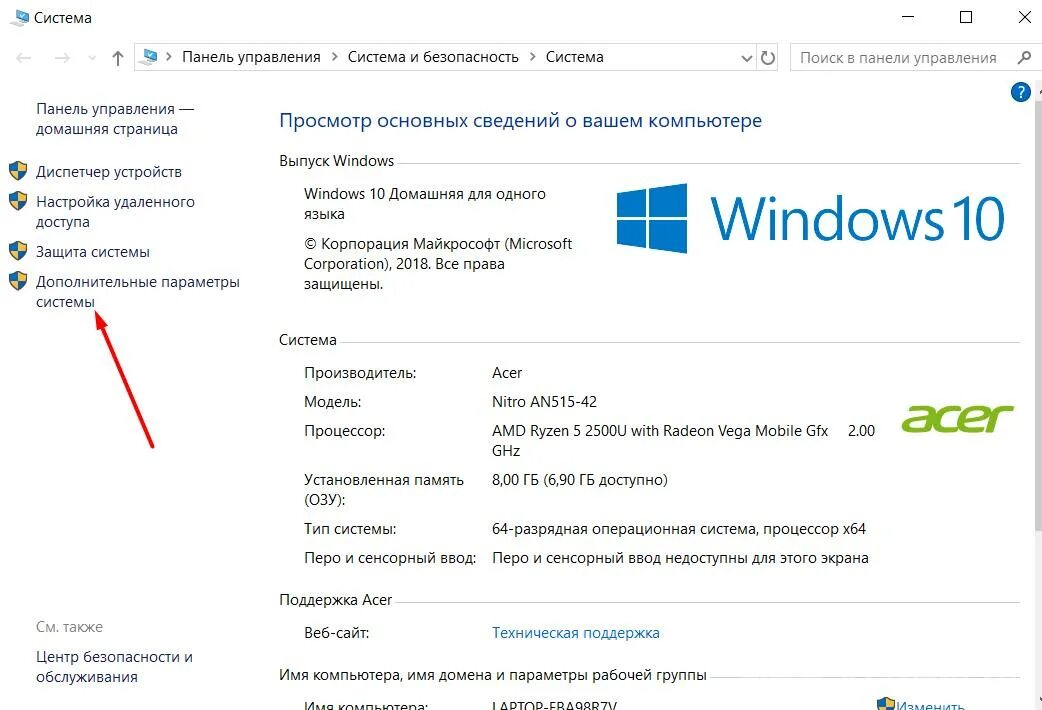Screen dimensions: 1042x710
Task: Open Диспетчер устройств
Action: point(108,172)
